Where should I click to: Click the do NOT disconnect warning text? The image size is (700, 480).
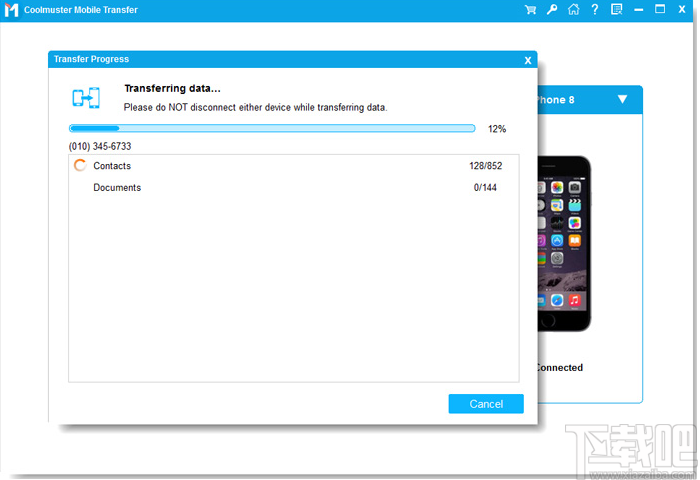[x=255, y=108]
